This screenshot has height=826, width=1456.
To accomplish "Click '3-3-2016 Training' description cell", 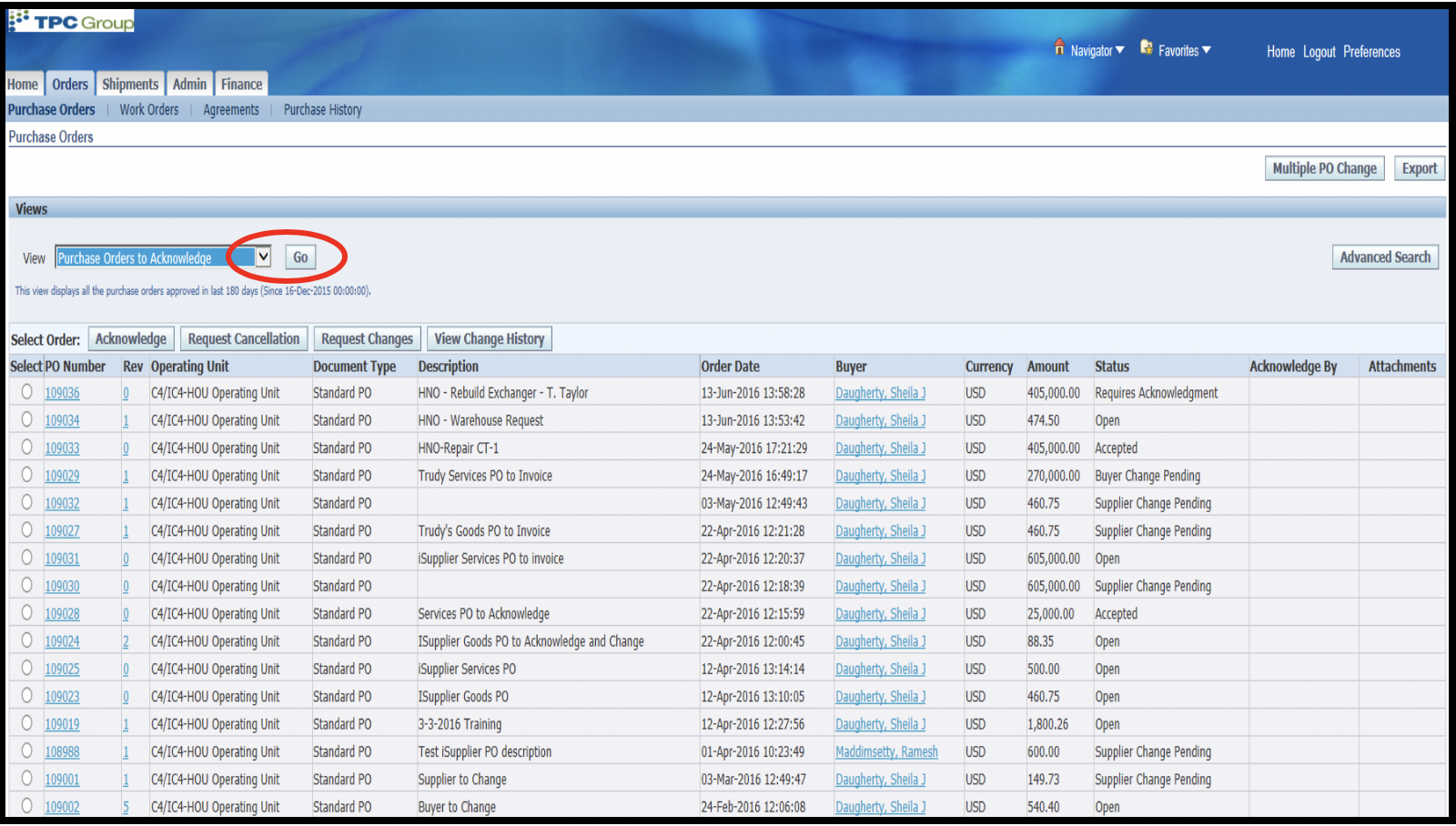I will tap(460, 724).
